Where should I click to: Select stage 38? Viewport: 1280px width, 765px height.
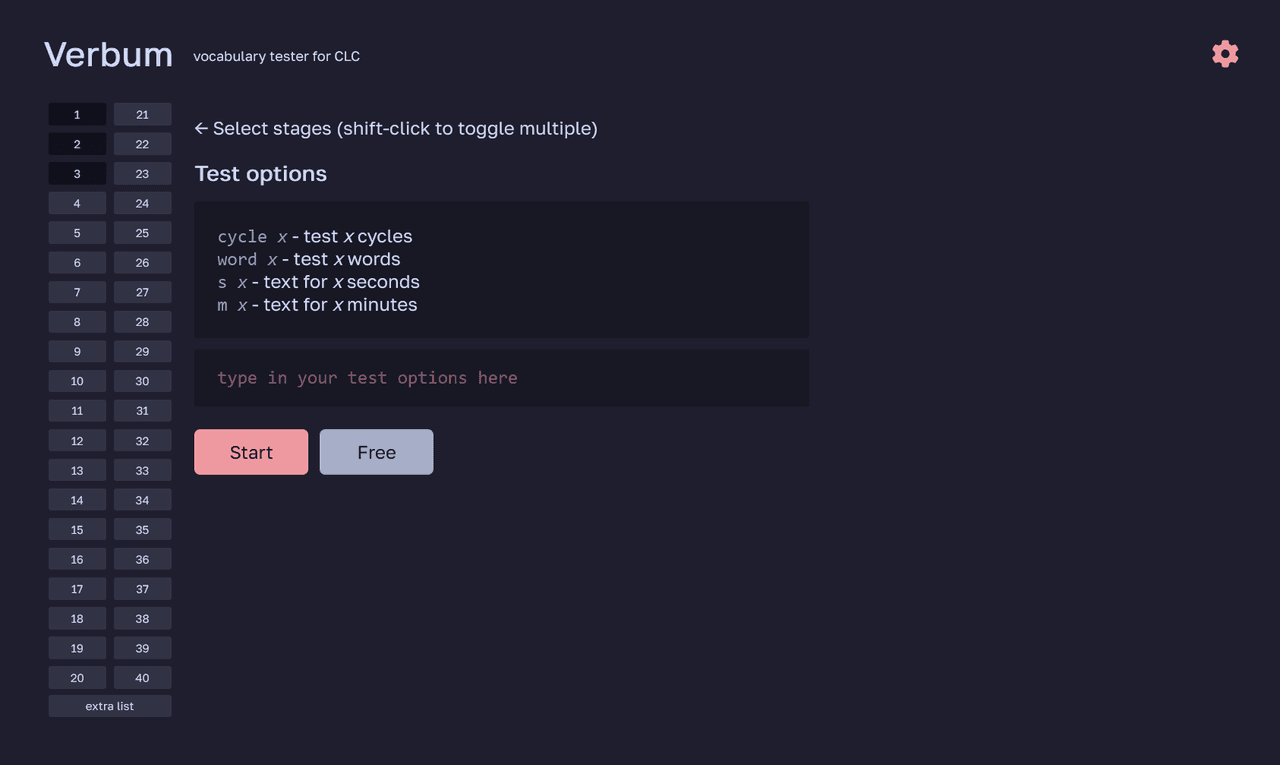click(x=142, y=618)
